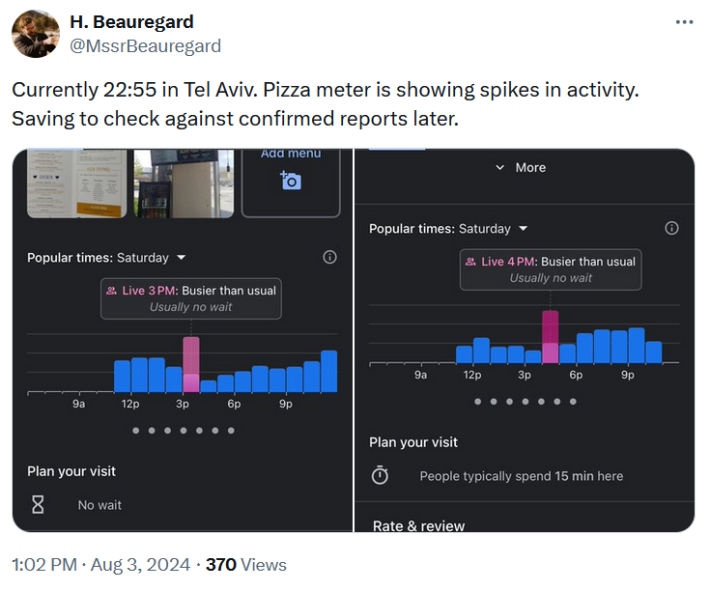
Task: Open the right Saturday day dropdown
Action: 522,229
